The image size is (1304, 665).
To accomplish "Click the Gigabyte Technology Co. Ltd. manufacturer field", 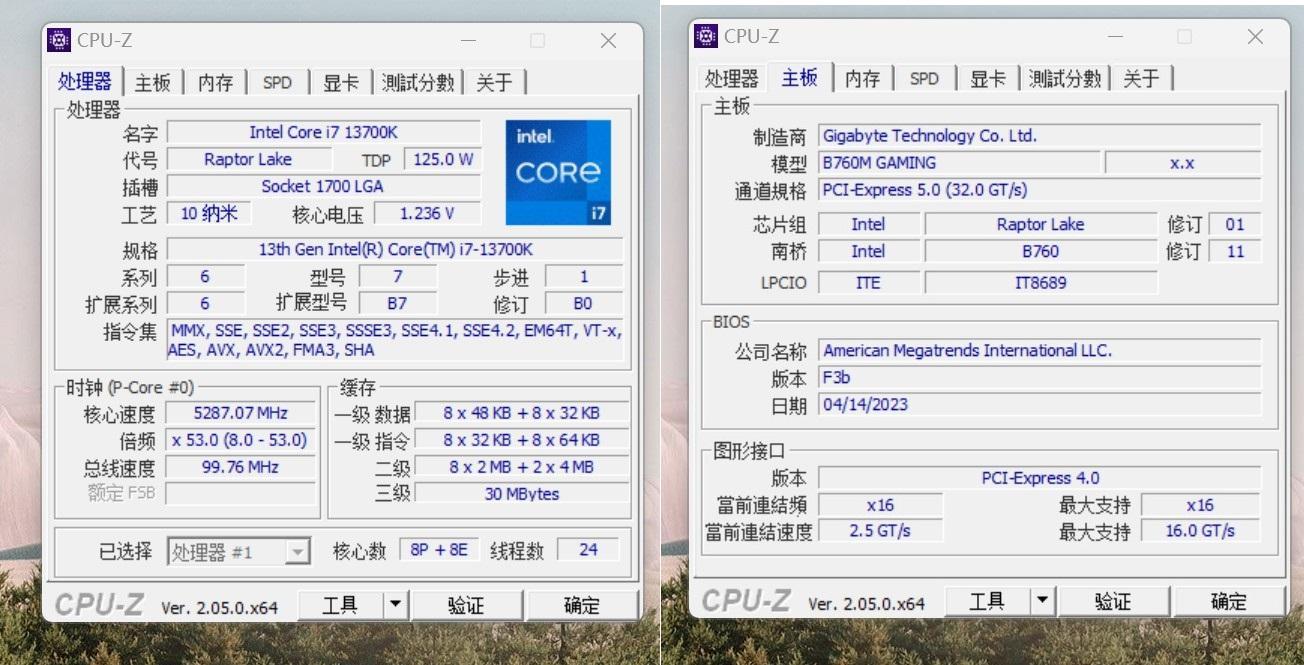I will 1040,136.
